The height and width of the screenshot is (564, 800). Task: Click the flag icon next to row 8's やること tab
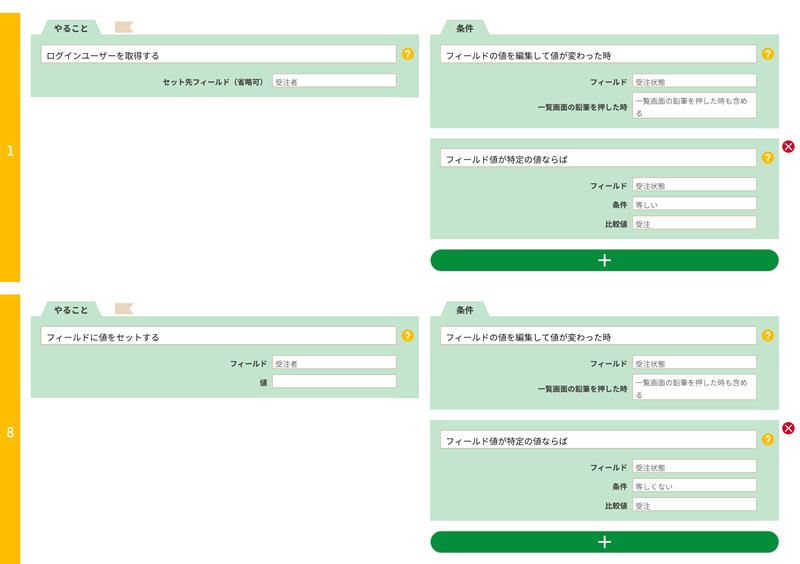click(x=124, y=309)
